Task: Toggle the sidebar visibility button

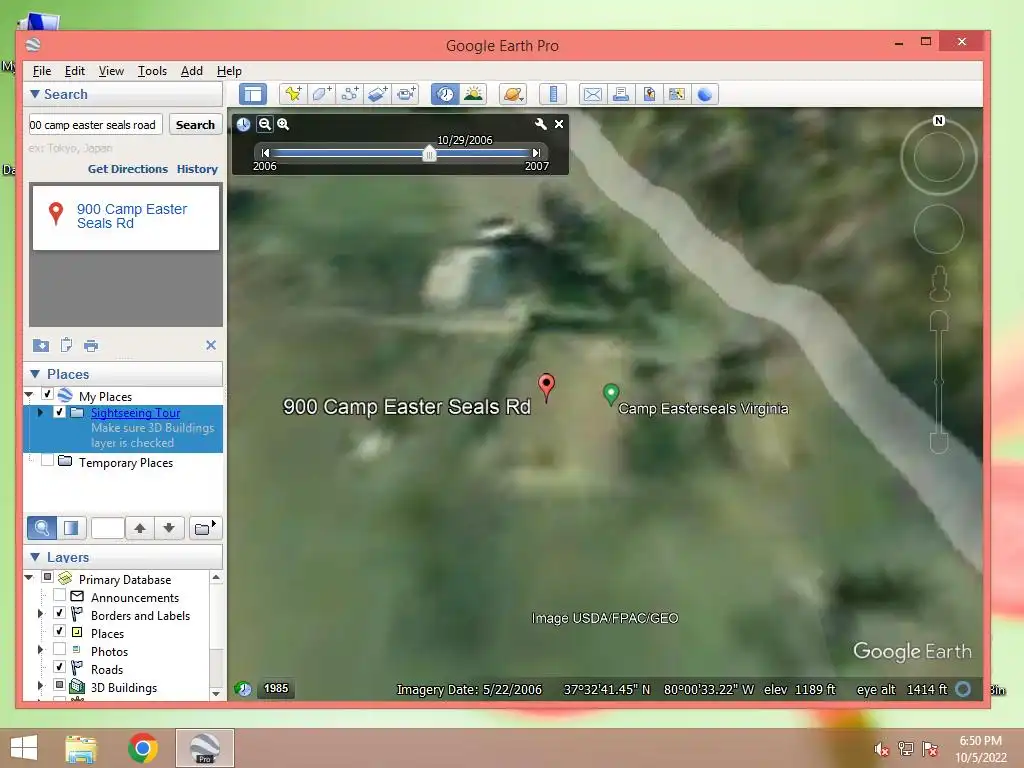Action: click(253, 94)
